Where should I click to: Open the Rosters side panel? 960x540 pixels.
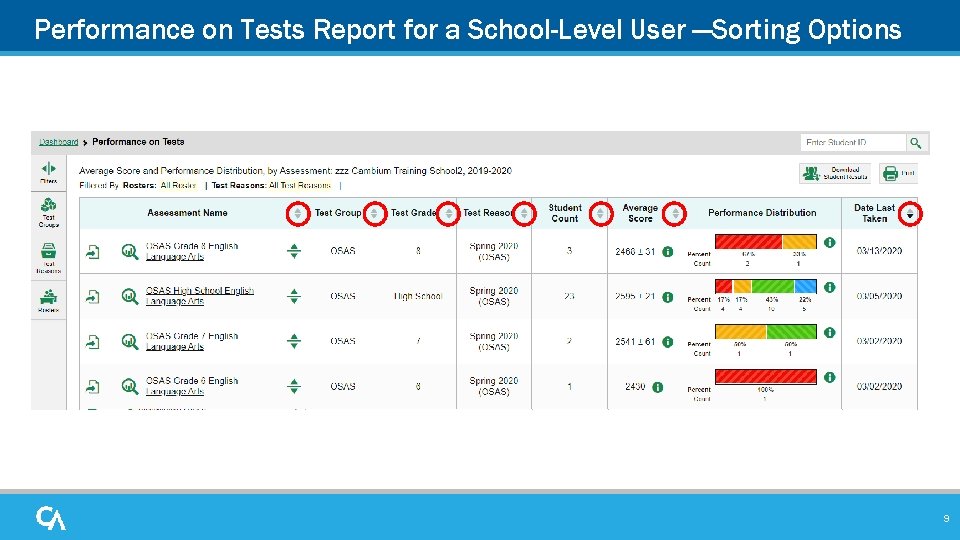tap(48, 301)
